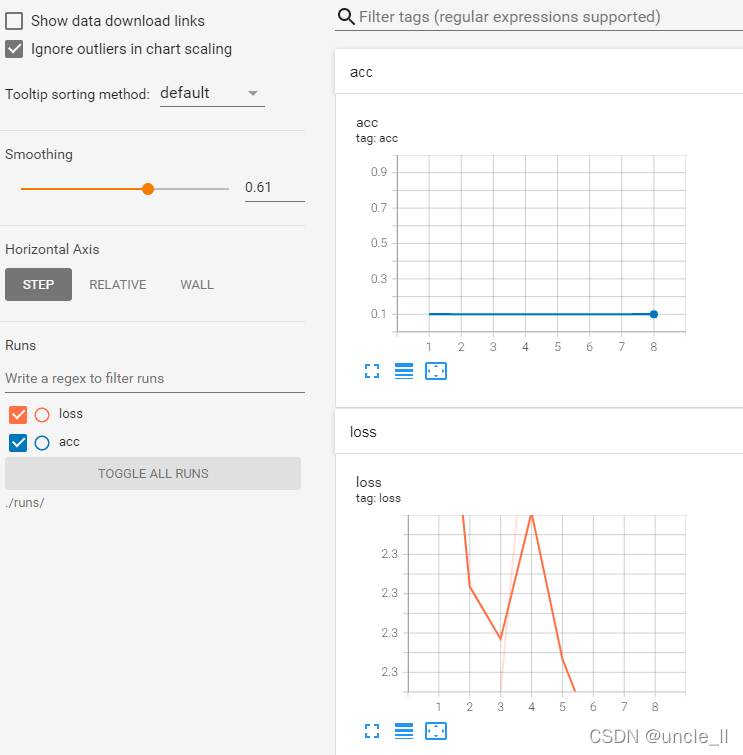Click the loss run name text
The image size is (743, 755).
[x=71, y=414]
